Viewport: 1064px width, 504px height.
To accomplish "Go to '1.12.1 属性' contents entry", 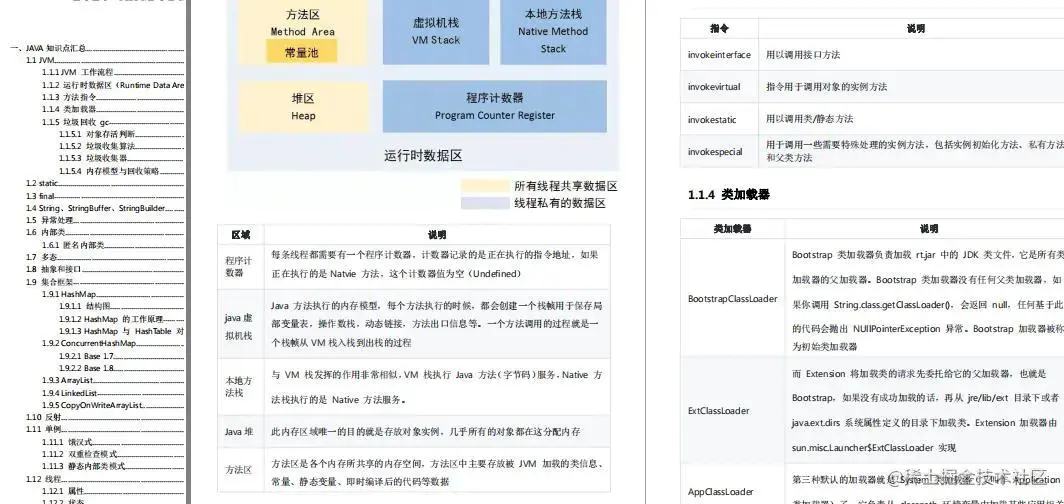I will click(113, 491).
